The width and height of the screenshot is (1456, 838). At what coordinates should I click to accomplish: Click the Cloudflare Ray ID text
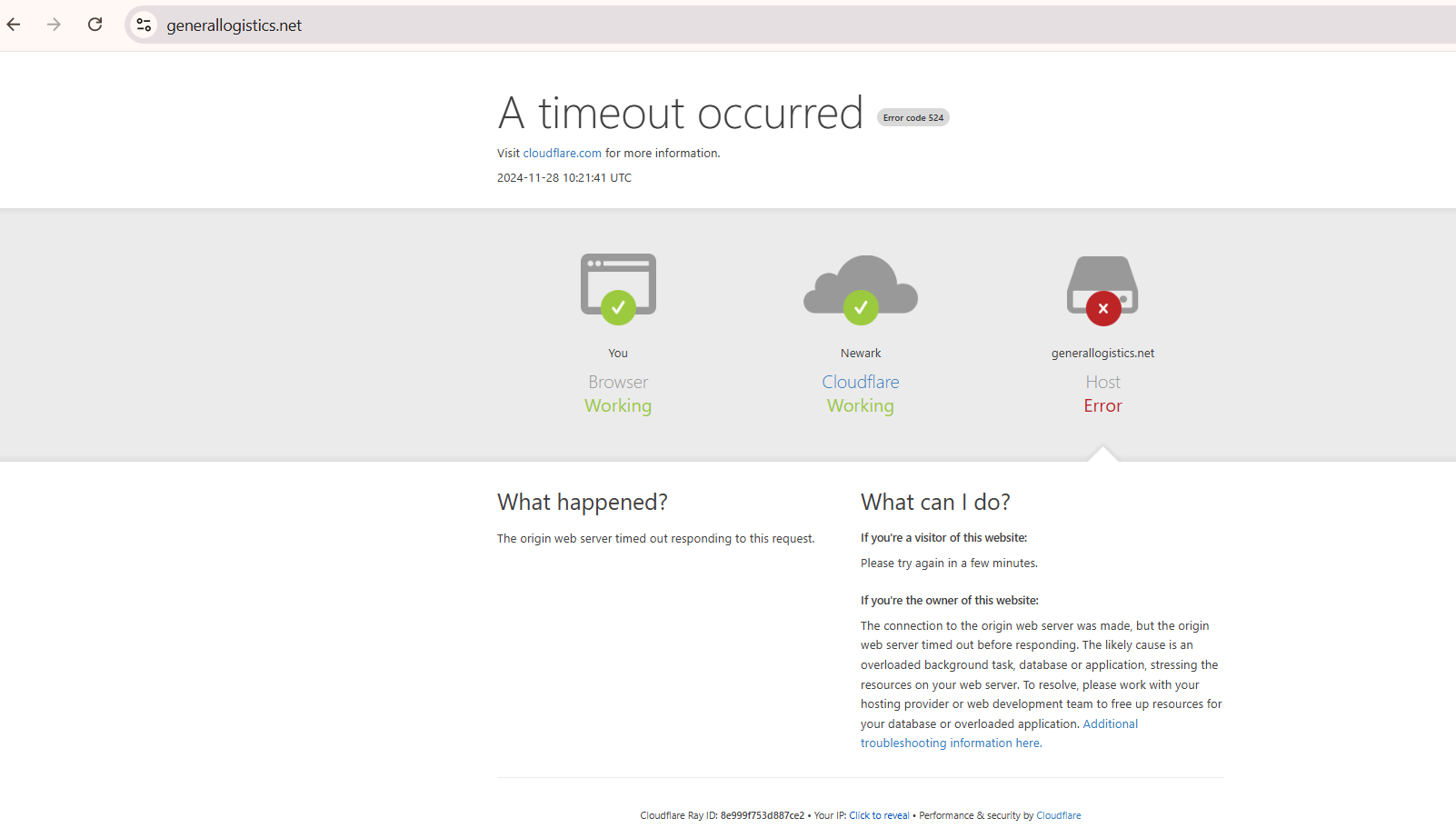[x=723, y=815]
